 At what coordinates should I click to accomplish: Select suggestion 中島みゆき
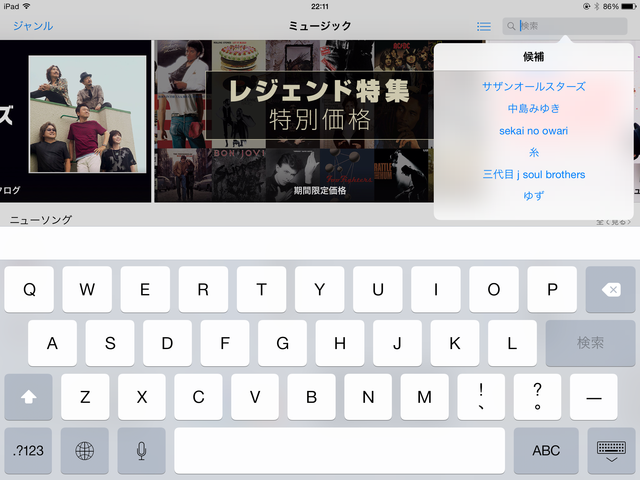pyautogui.click(x=533, y=109)
